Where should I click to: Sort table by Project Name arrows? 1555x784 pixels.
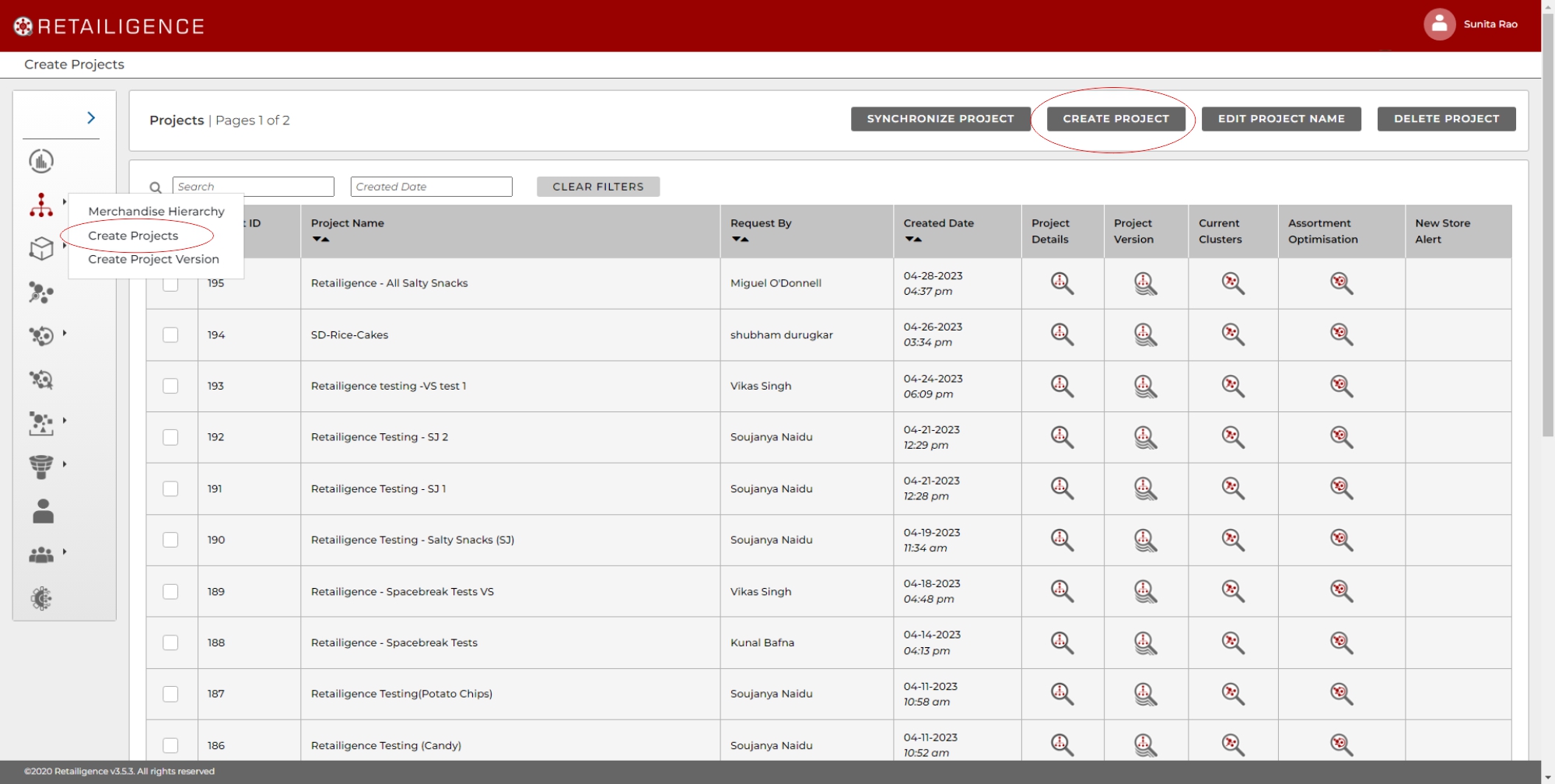click(320, 240)
